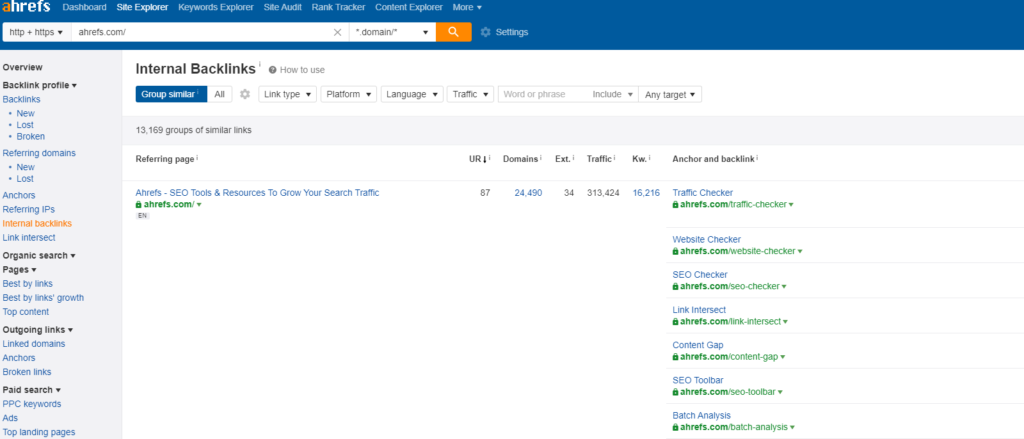Open Link intersect in the sidebar
The image size is (1024, 439).
tap(29, 237)
